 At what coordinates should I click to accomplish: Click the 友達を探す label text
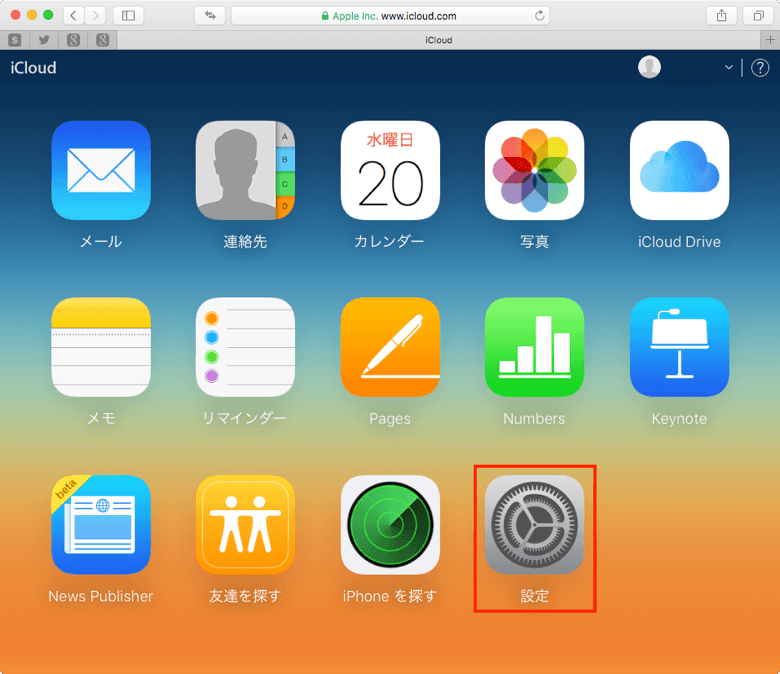pos(245,596)
